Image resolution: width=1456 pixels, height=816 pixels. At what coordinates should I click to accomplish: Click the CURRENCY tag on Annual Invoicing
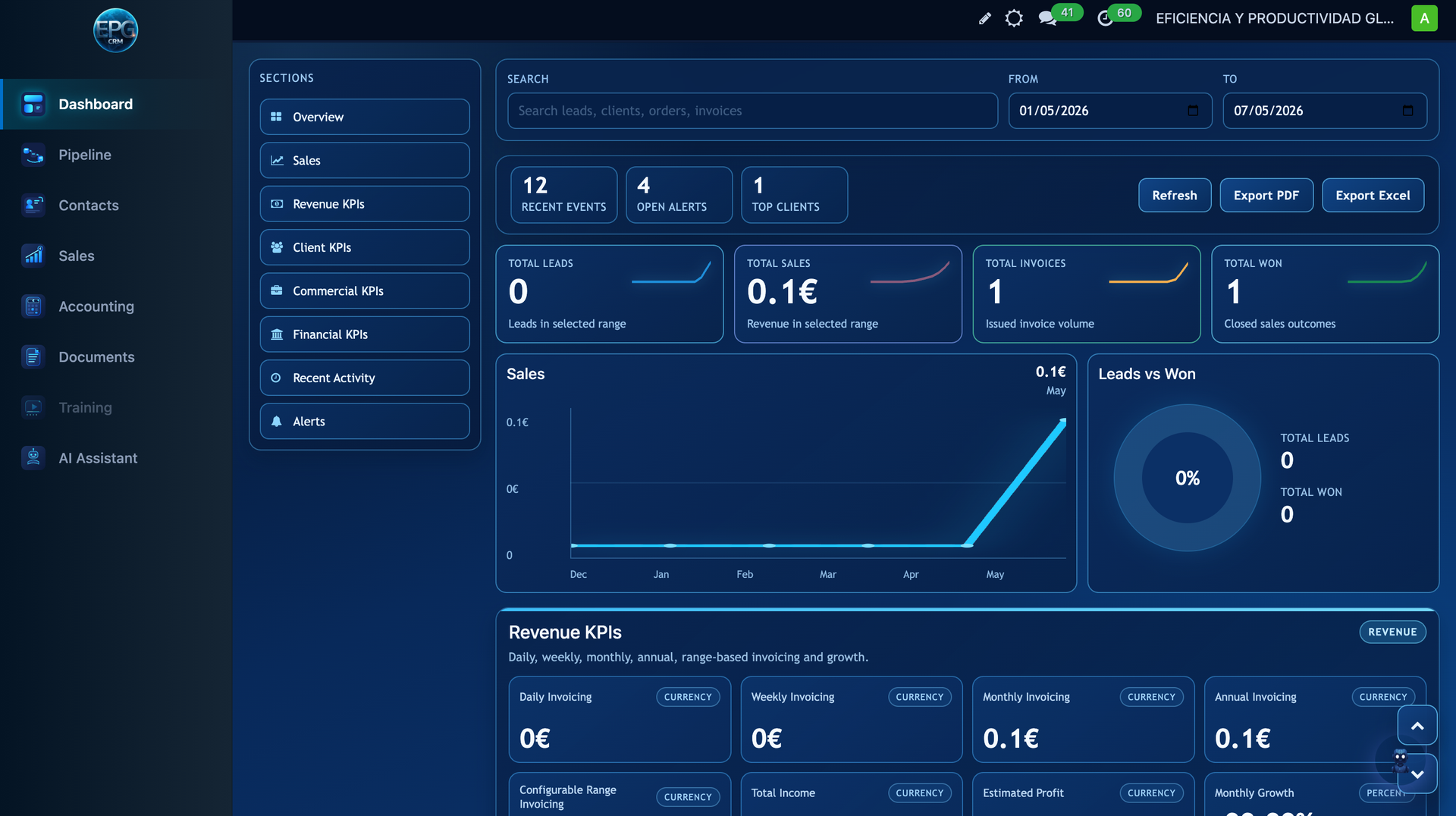(1383, 697)
